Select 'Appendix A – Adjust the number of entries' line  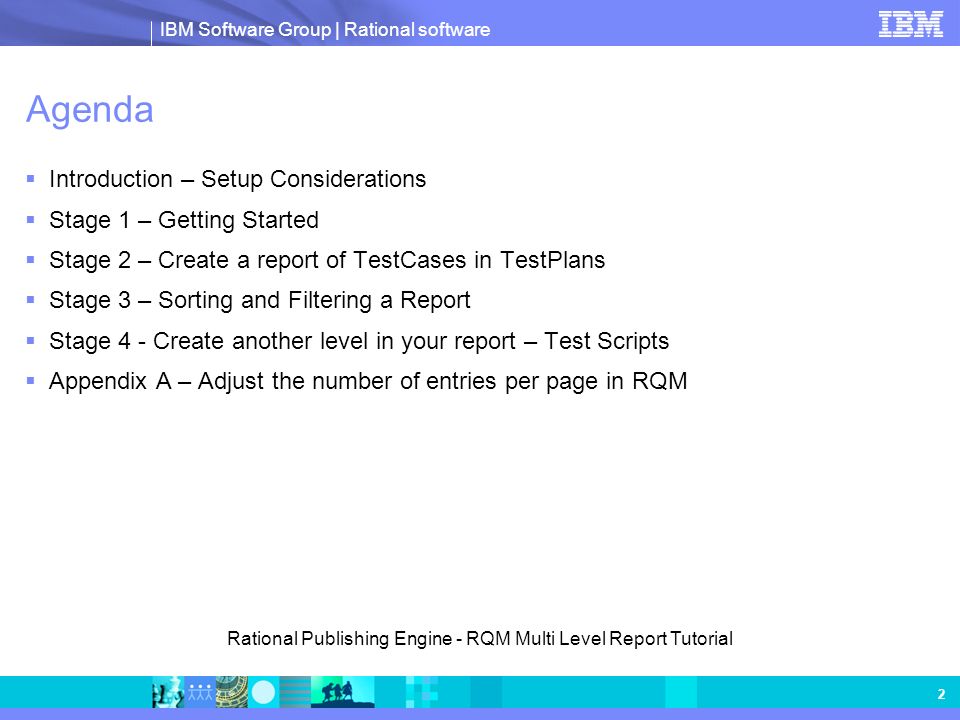[368, 381]
